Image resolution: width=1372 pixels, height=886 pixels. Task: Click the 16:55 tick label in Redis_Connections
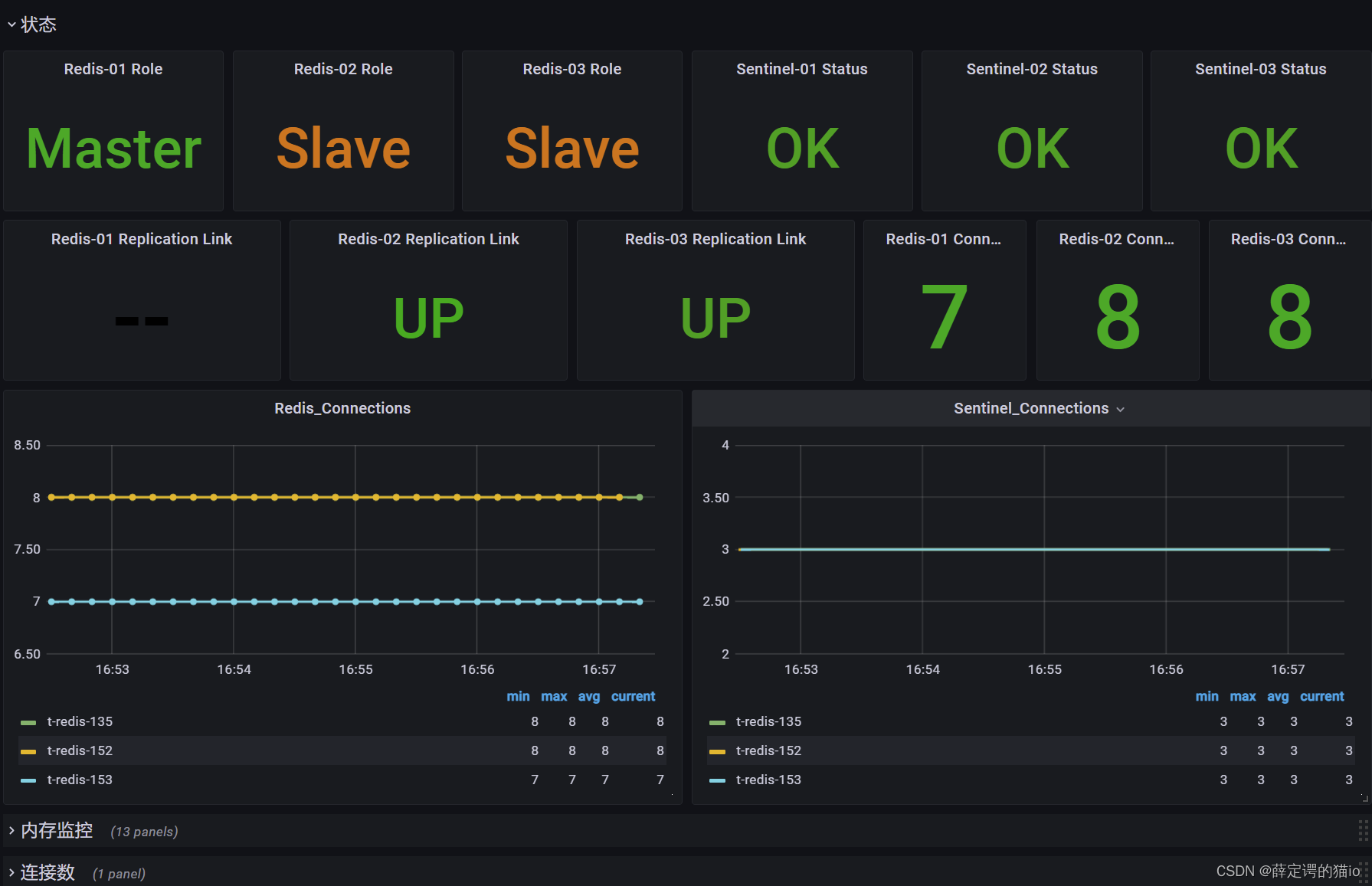[355, 669]
